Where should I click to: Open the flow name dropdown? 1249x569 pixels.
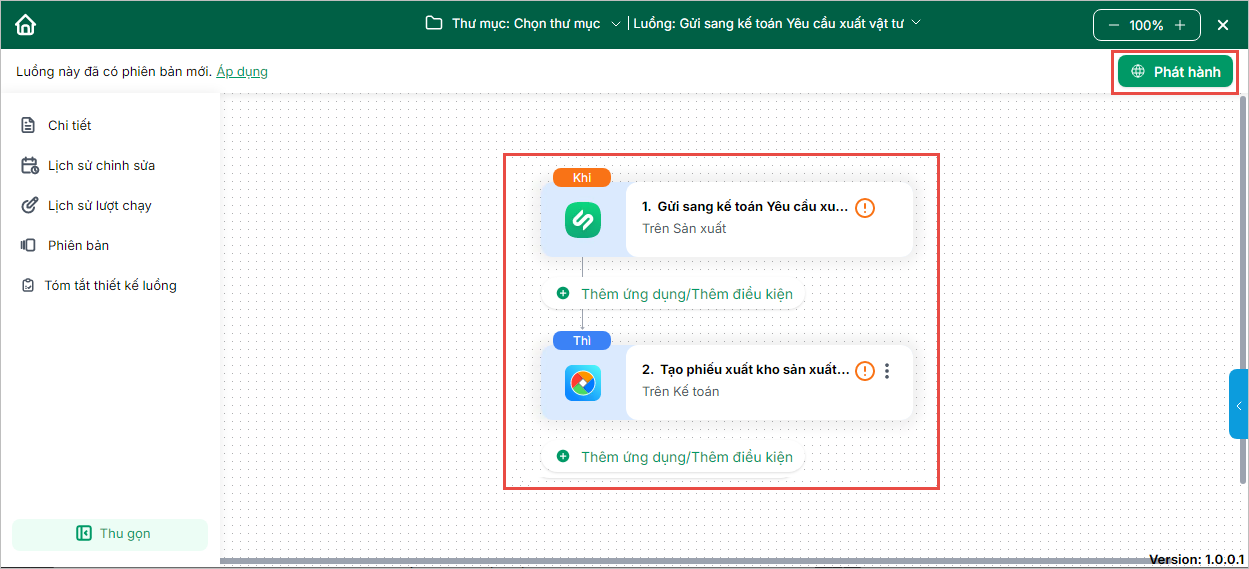pos(777,23)
